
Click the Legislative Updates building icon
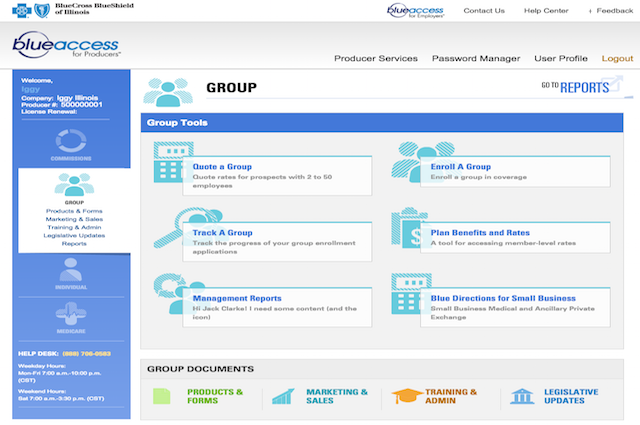(521, 397)
